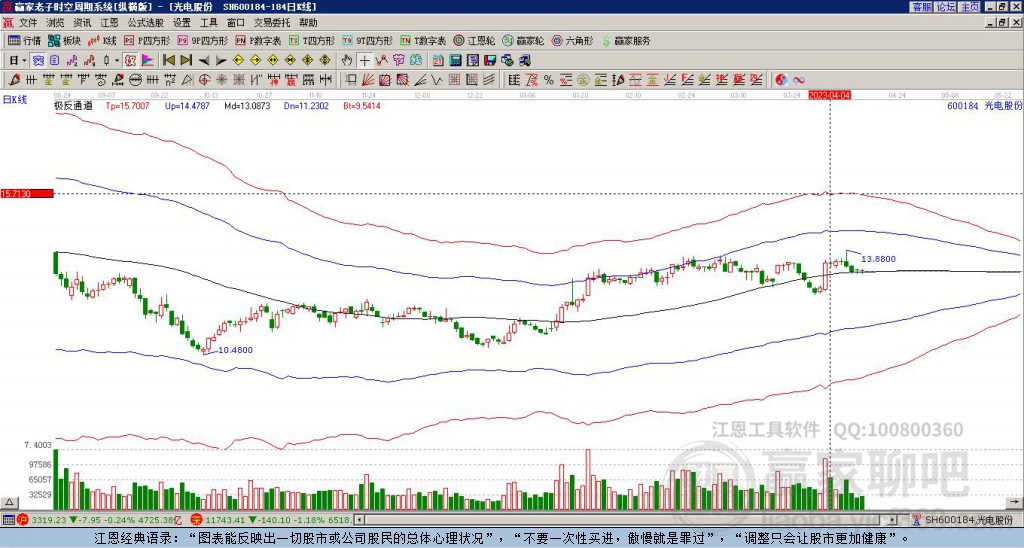Switch to the K线 candlestick chart
Screen dimensions: 1024x548
[102, 40]
